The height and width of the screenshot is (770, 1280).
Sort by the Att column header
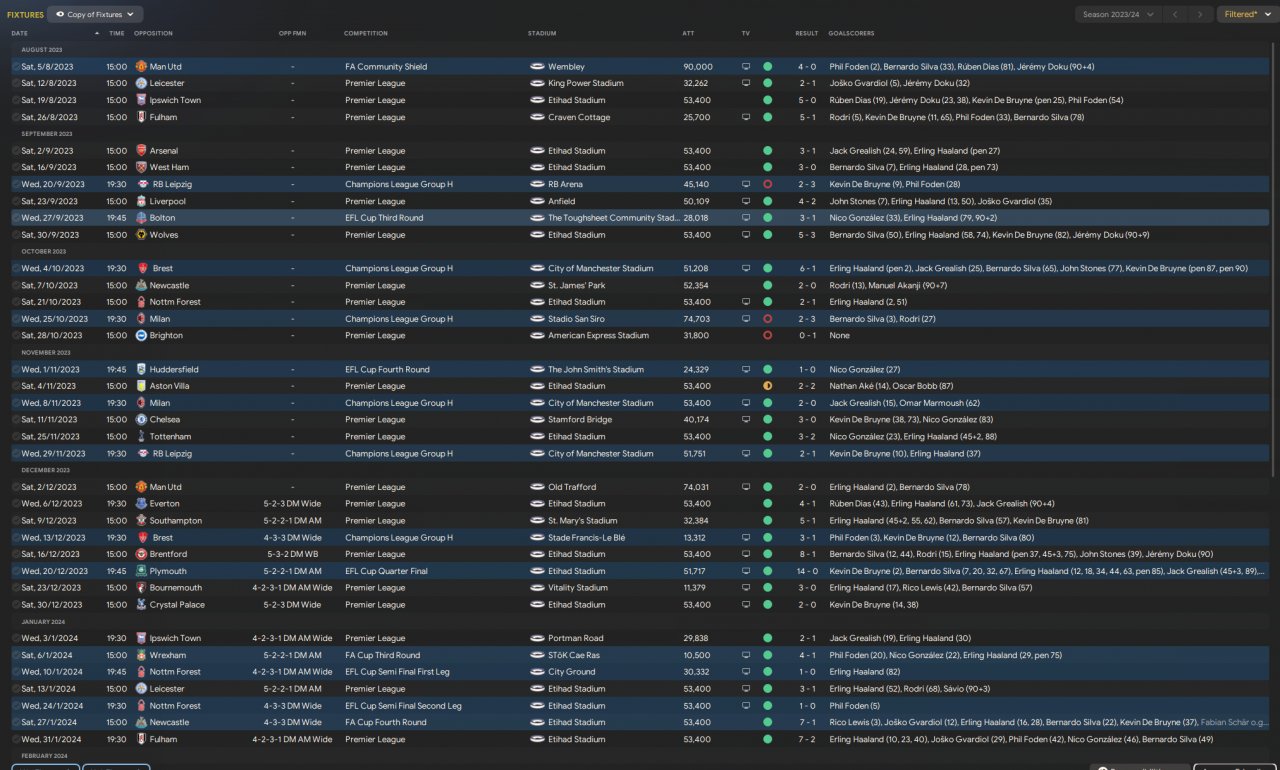[688, 33]
